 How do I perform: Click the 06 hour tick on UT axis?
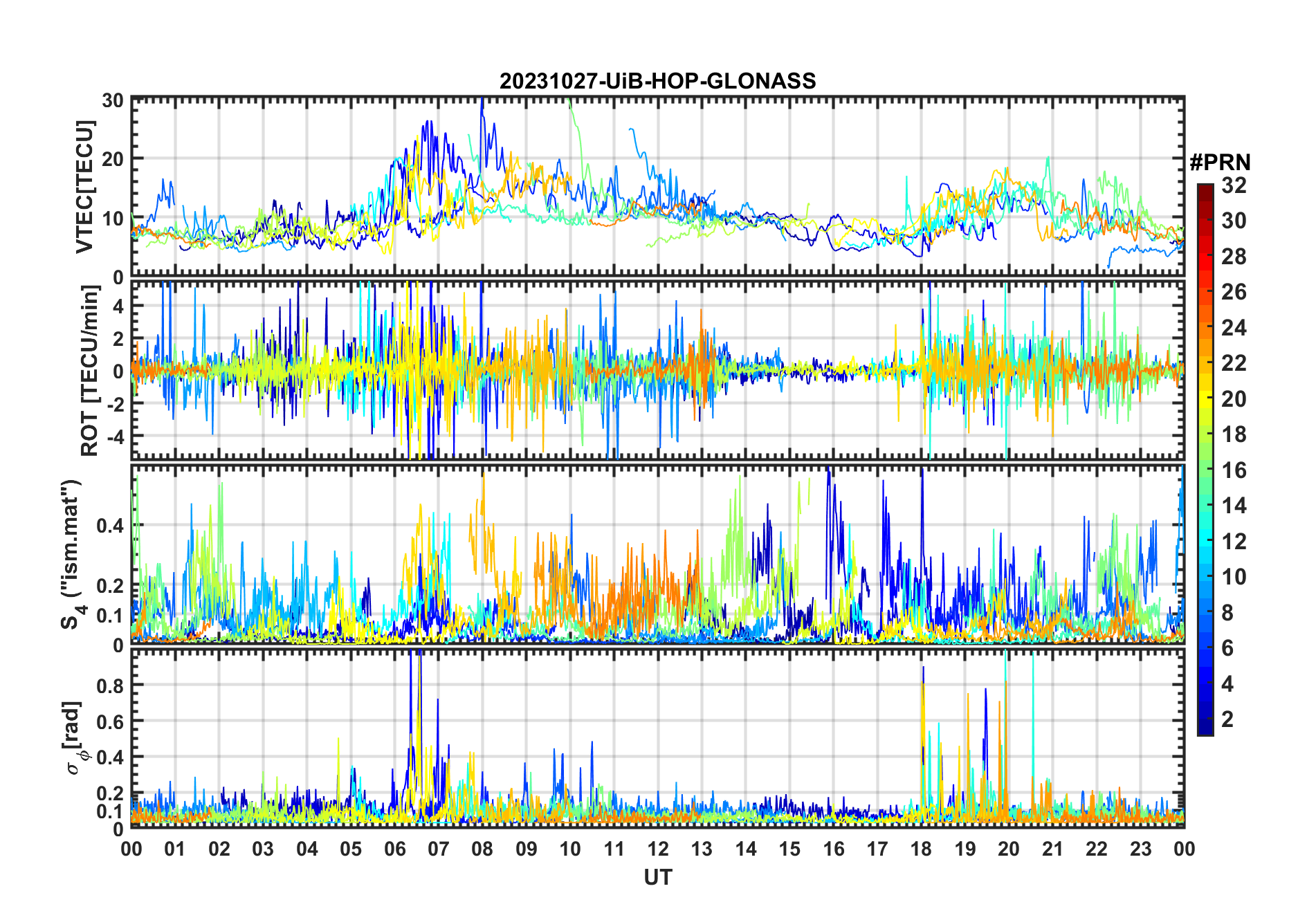click(394, 849)
